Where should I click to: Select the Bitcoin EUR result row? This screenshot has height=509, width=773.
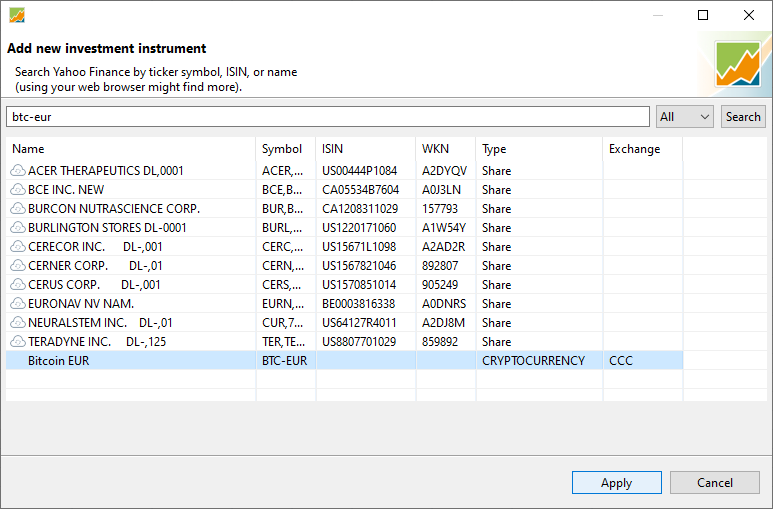point(344,361)
